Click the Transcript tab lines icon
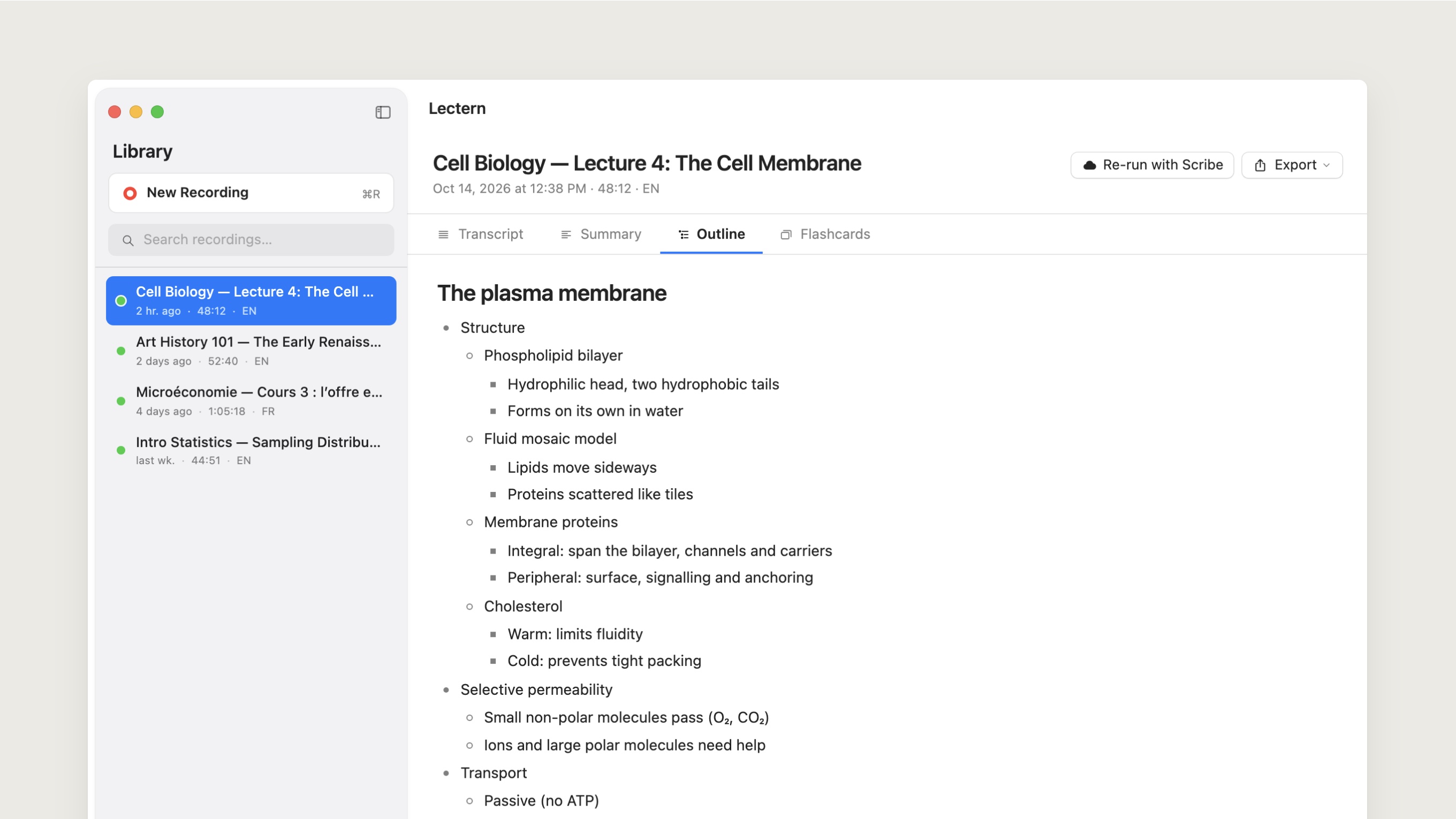 444,234
